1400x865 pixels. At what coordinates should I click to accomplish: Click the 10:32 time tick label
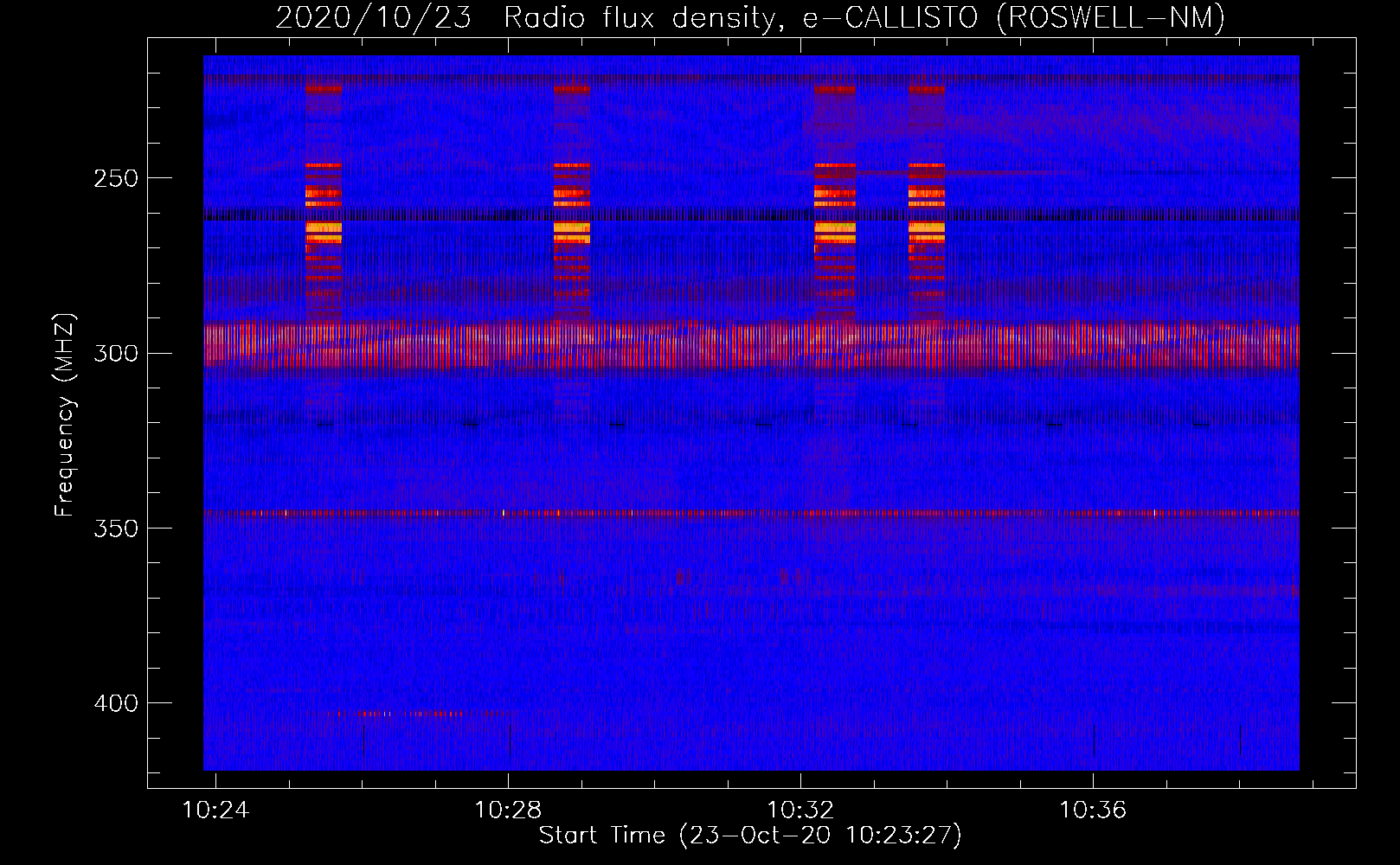click(800, 810)
